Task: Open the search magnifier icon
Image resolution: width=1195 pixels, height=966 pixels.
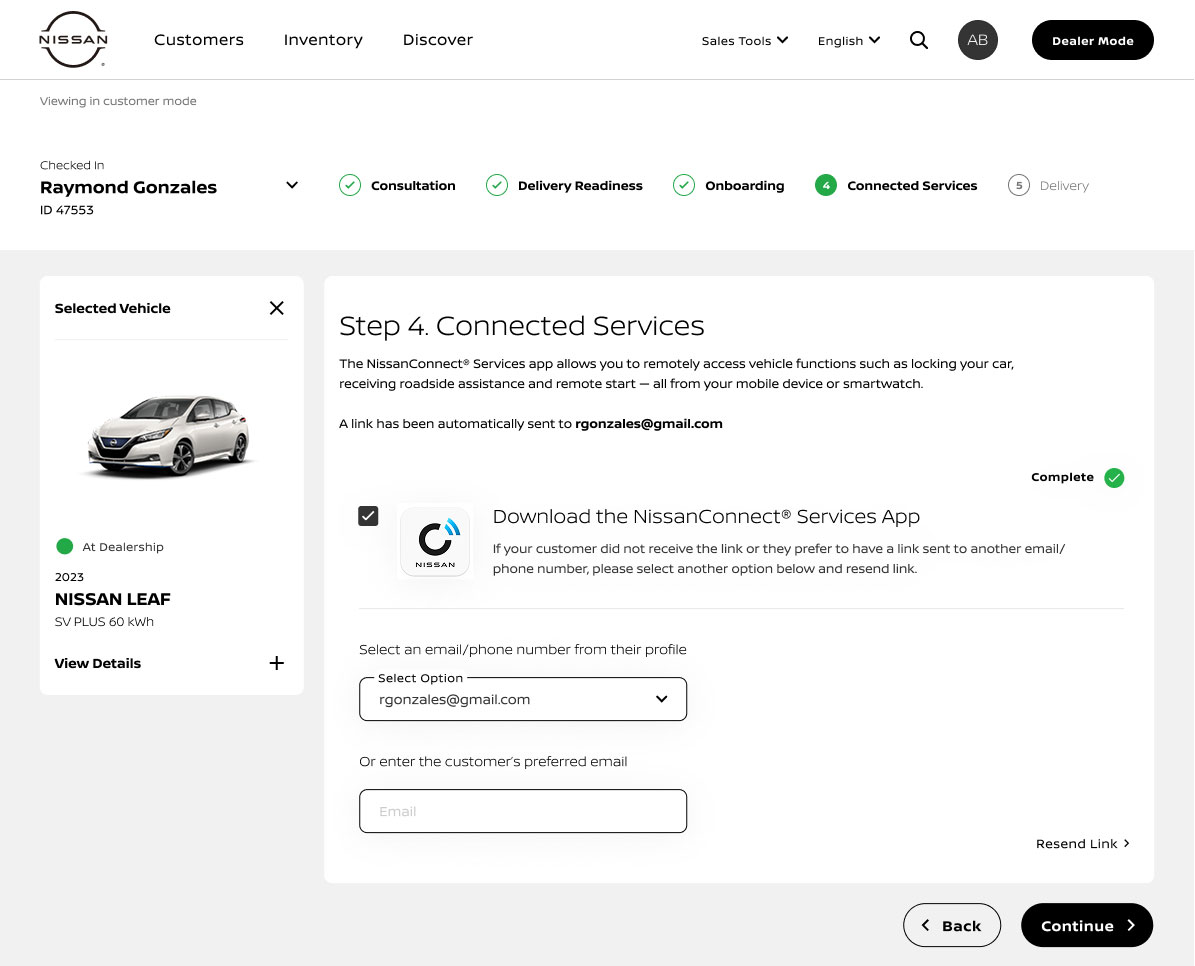Action: click(x=918, y=40)
